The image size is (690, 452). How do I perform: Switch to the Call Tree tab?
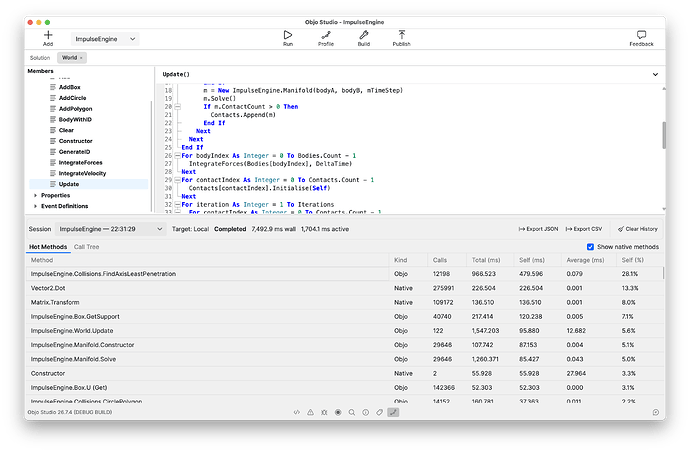[86, 247]
